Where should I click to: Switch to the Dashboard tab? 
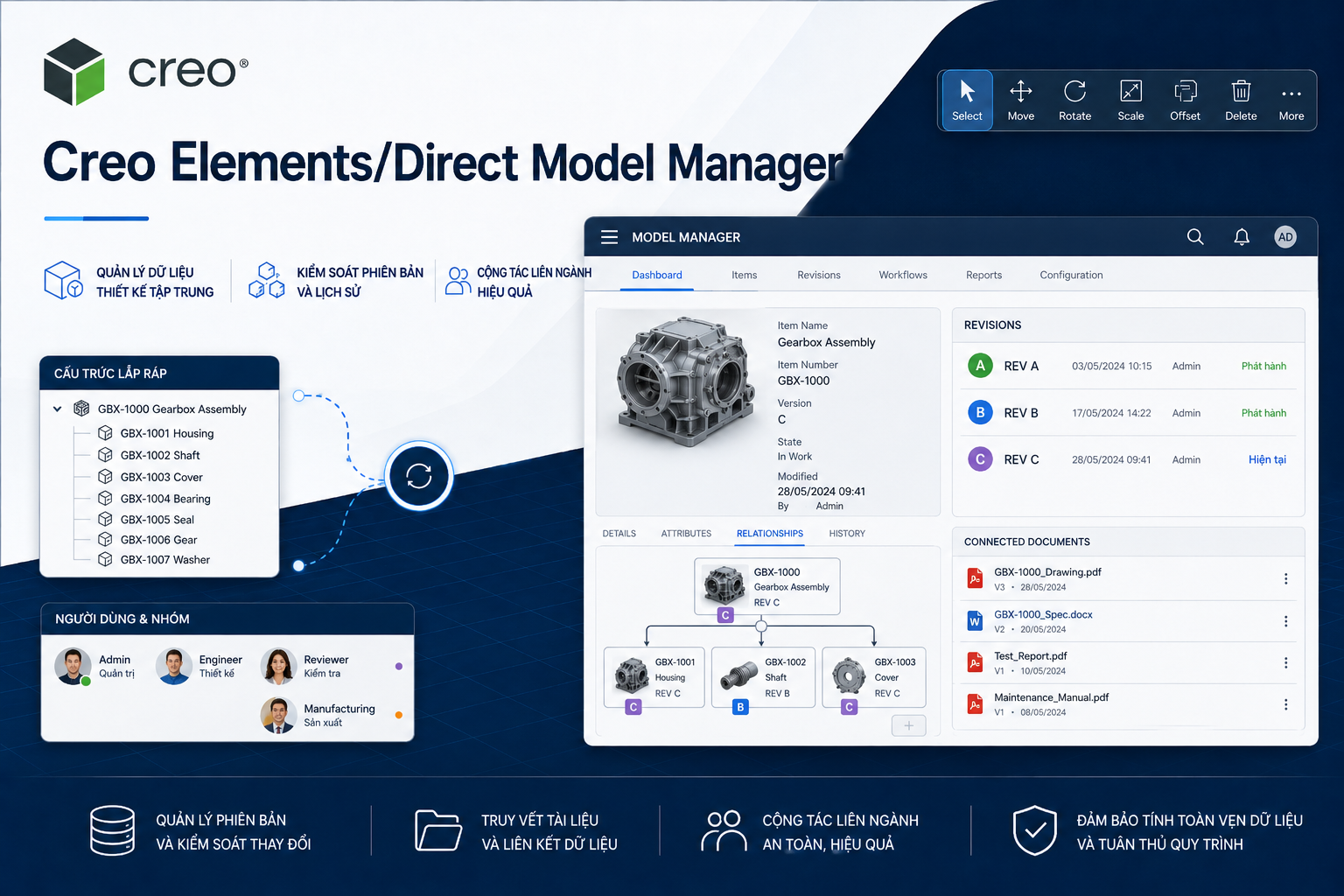[657, 275]
